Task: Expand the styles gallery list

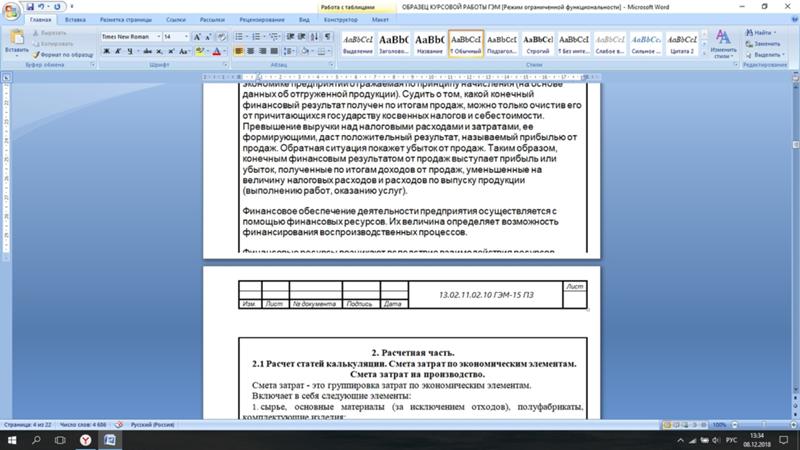Action: 705,53
